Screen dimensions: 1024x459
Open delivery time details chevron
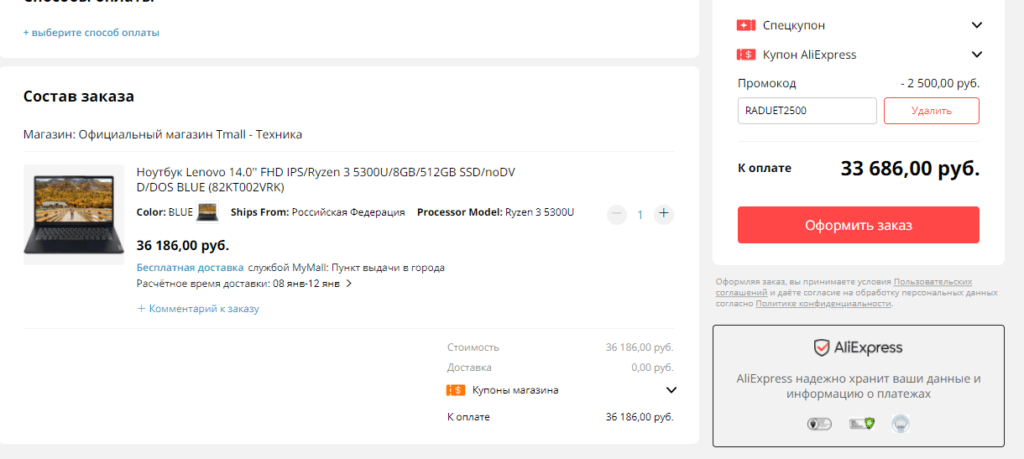pos(349,284)
